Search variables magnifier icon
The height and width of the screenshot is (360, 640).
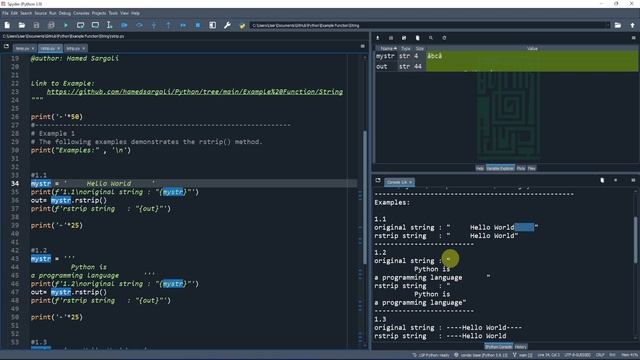click(x=431, y=38)
